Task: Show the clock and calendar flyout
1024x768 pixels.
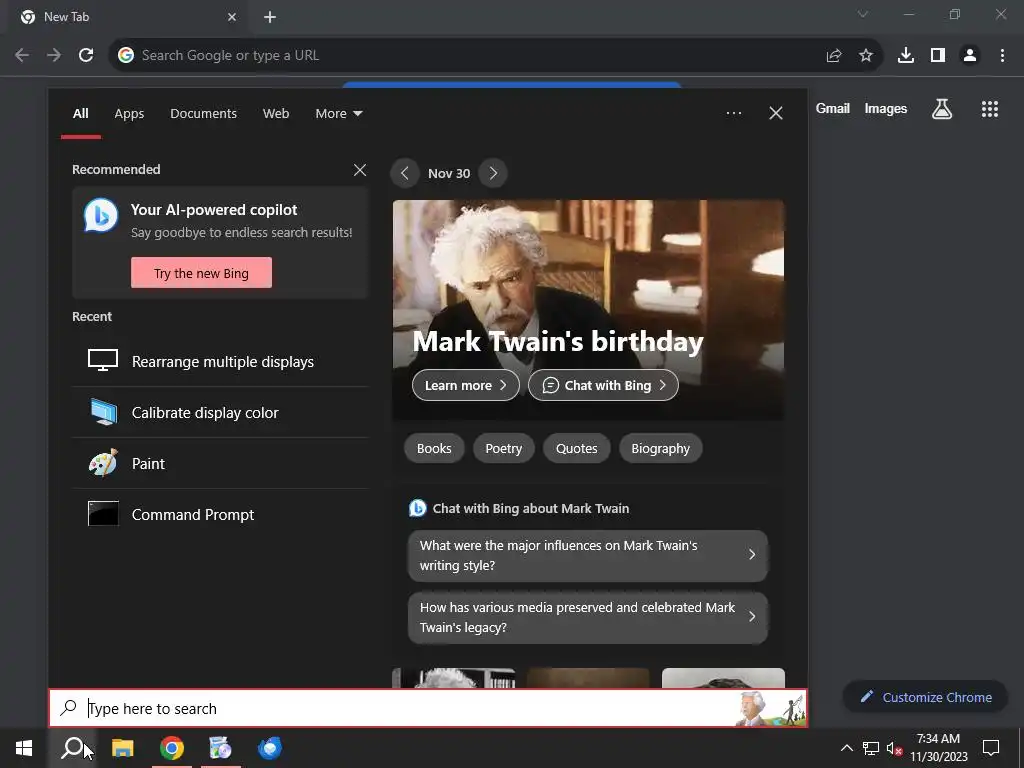Action: [938, 748]
